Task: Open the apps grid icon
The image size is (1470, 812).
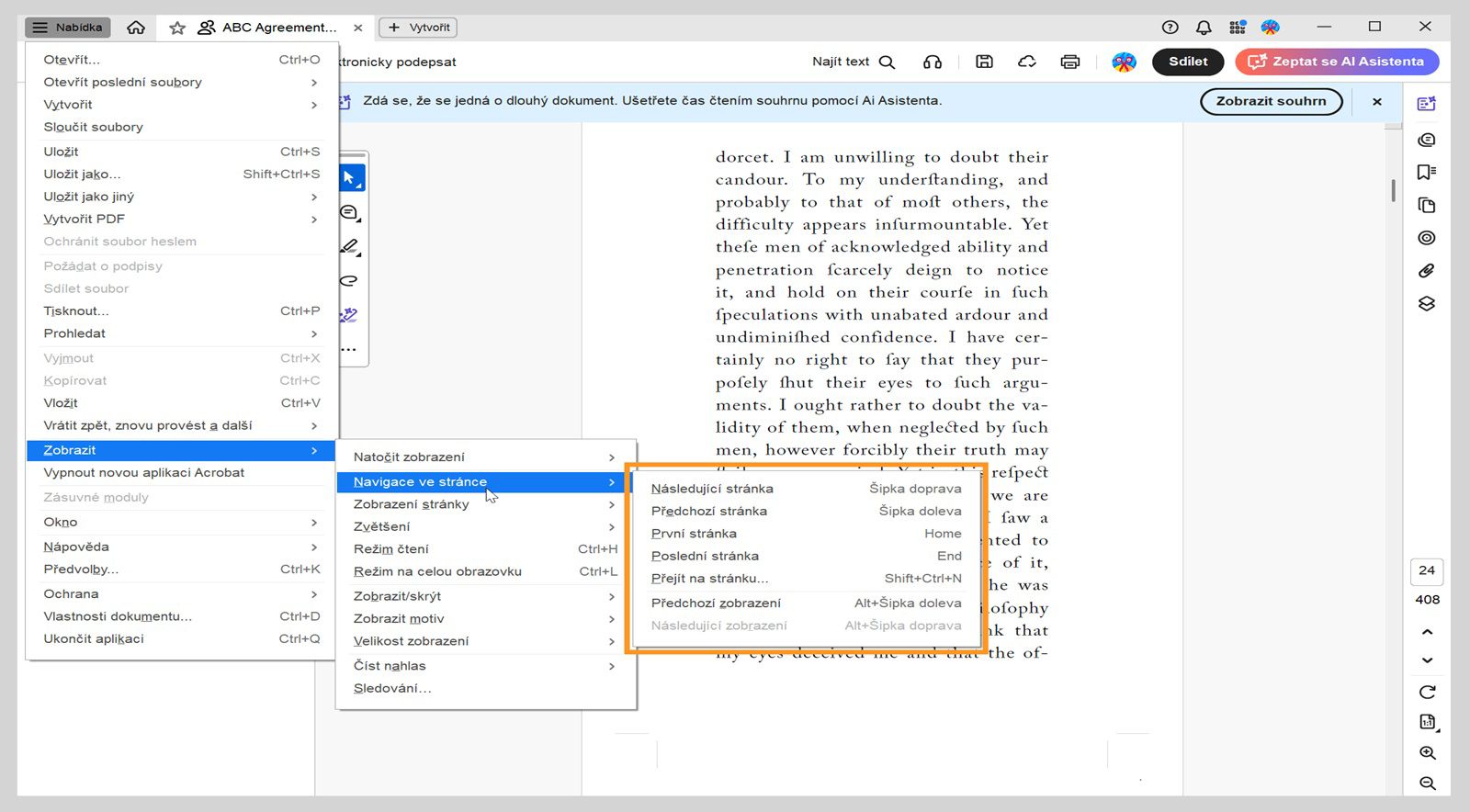Action: [x=1238, y=28]
